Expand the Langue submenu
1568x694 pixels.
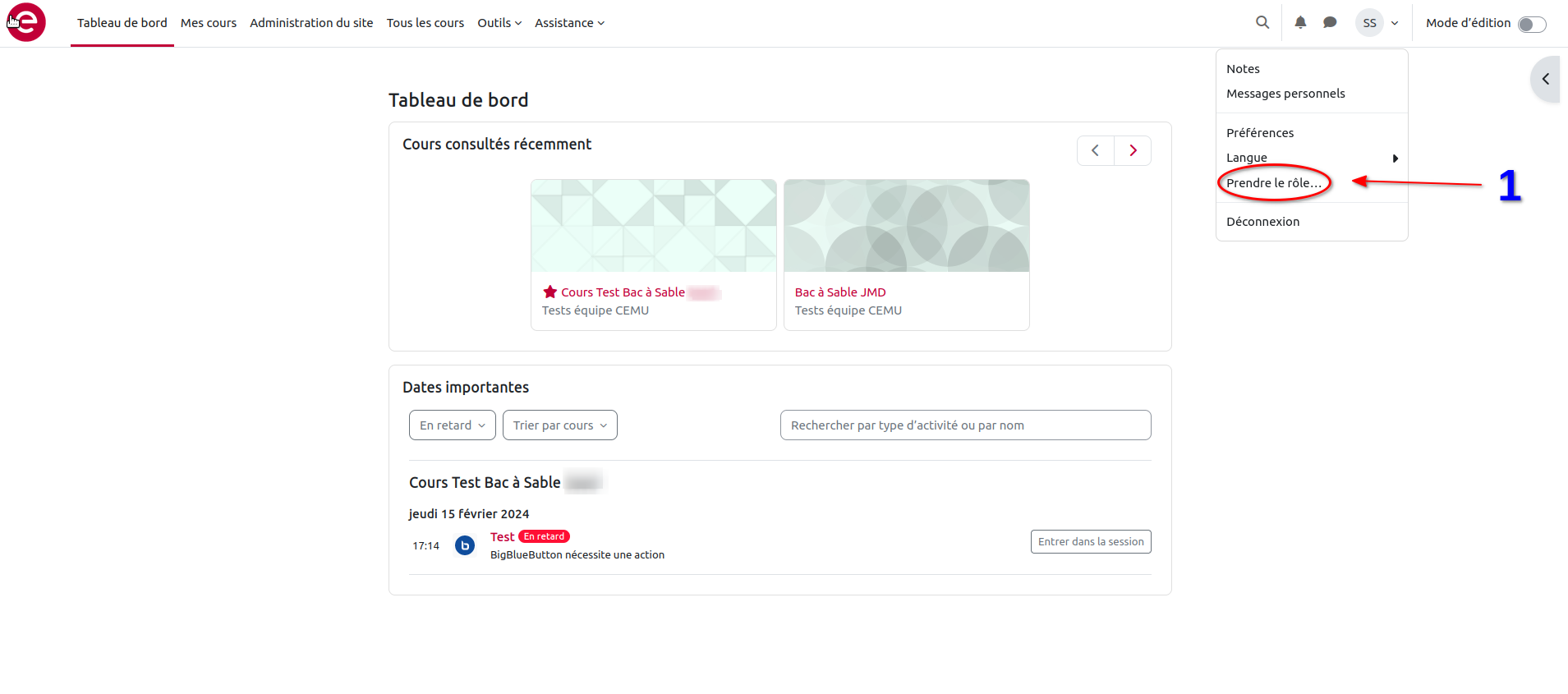1311,158
